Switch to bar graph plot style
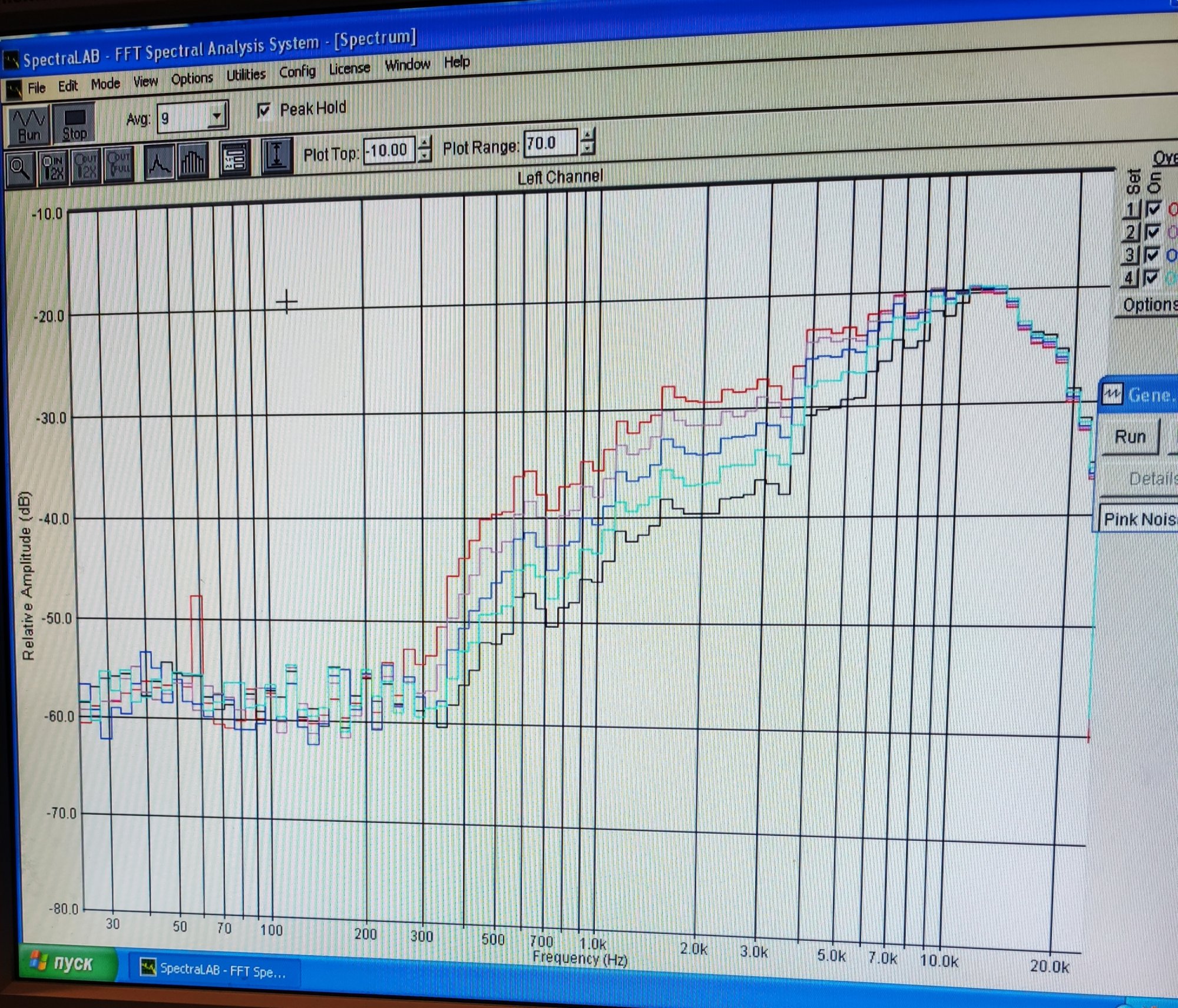Screen dimensions: 1178x1008 [x=192, y=160]
